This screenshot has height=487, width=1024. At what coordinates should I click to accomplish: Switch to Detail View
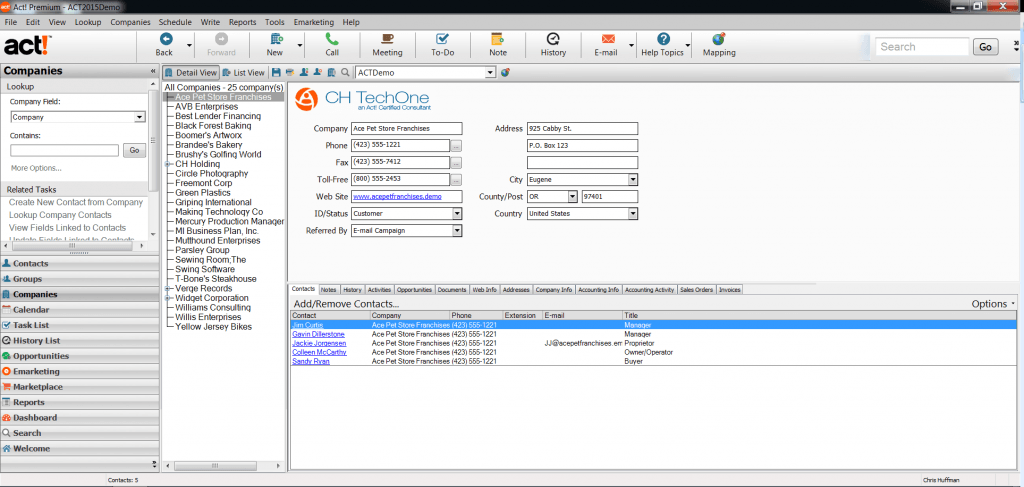coord(191,72)
